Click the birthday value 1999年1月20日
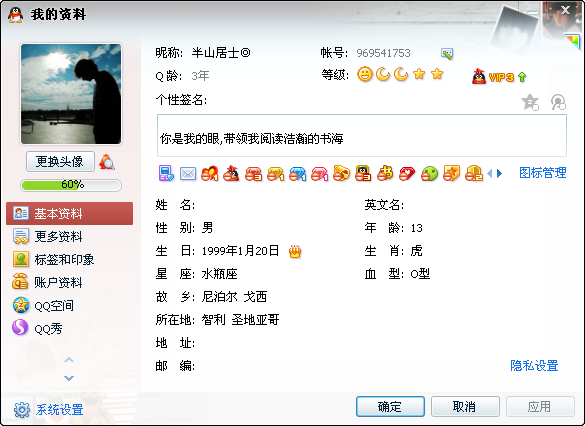This screenshot has height=426, width=585. pos(240,251)
